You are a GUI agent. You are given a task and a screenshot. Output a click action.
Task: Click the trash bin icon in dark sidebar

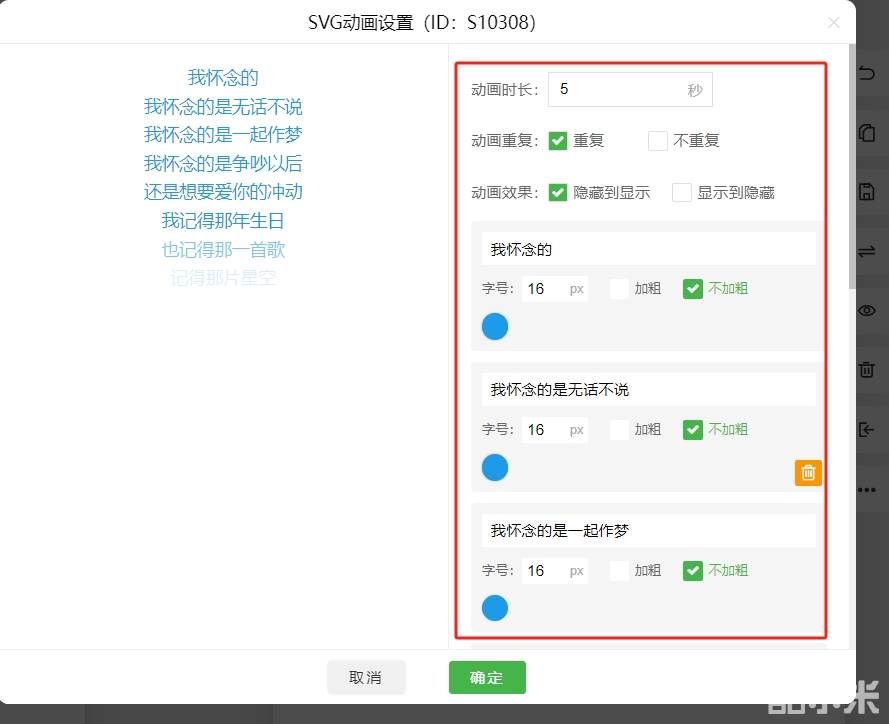[867, 370]
